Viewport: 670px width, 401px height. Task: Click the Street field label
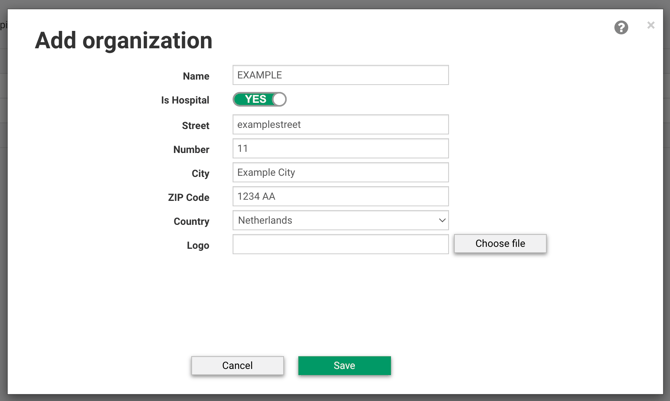click(x=195, y=126)
